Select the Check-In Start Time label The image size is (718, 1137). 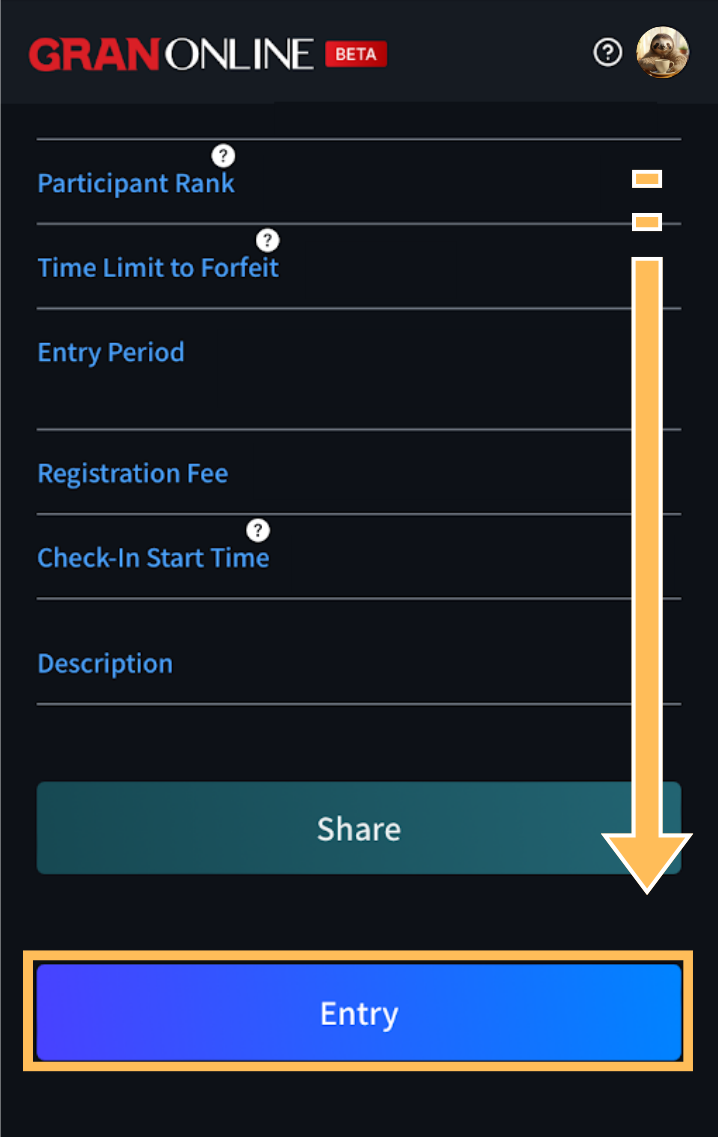153,558
